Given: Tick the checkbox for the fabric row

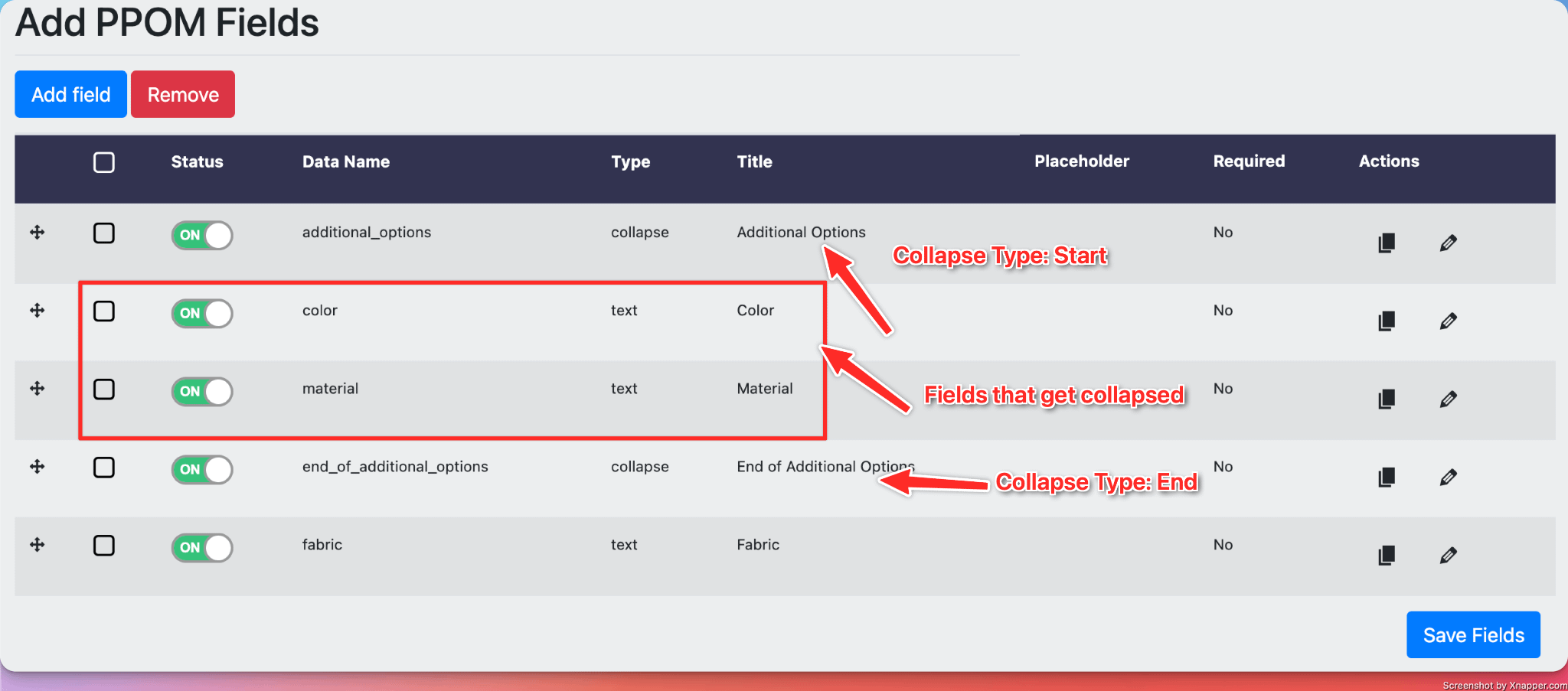Looking at the screenshot, I should point(104,546).
